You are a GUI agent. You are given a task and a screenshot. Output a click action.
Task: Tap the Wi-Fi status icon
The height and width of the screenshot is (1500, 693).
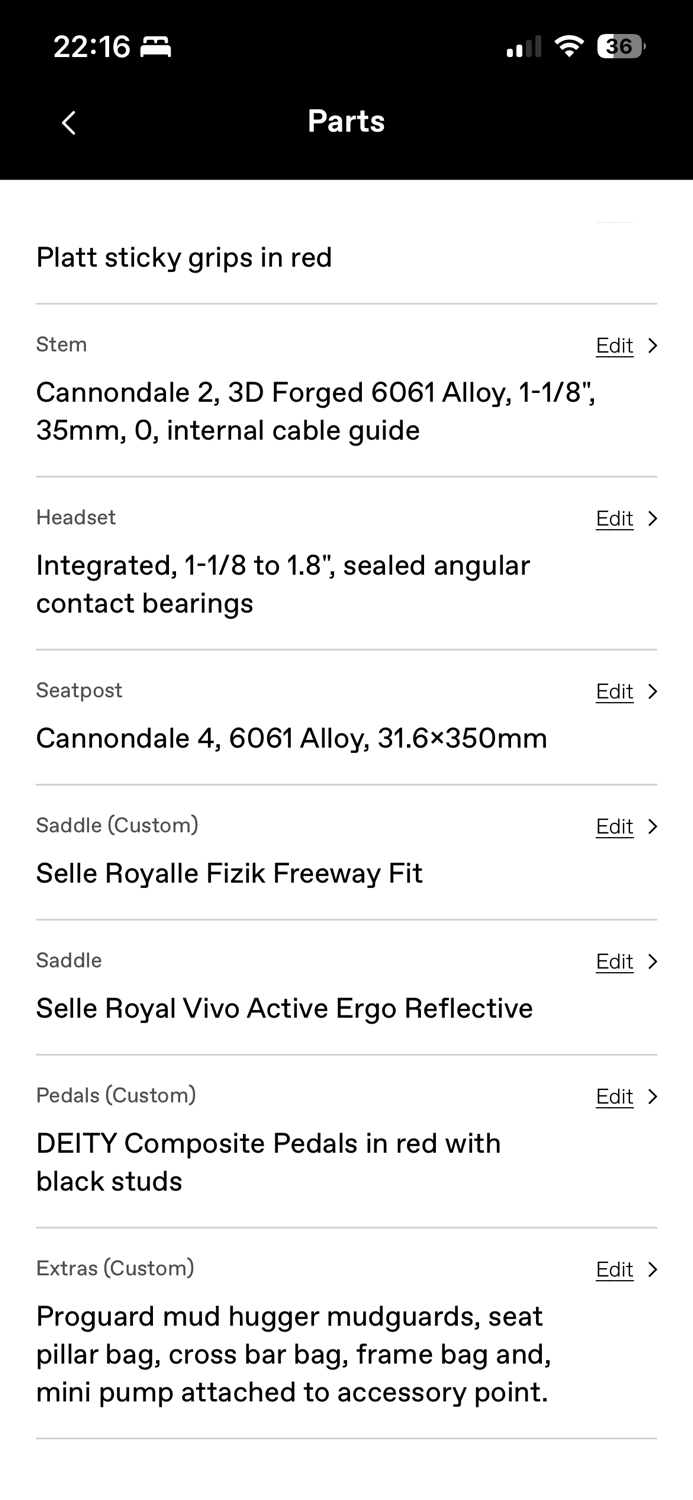(569, 47)
